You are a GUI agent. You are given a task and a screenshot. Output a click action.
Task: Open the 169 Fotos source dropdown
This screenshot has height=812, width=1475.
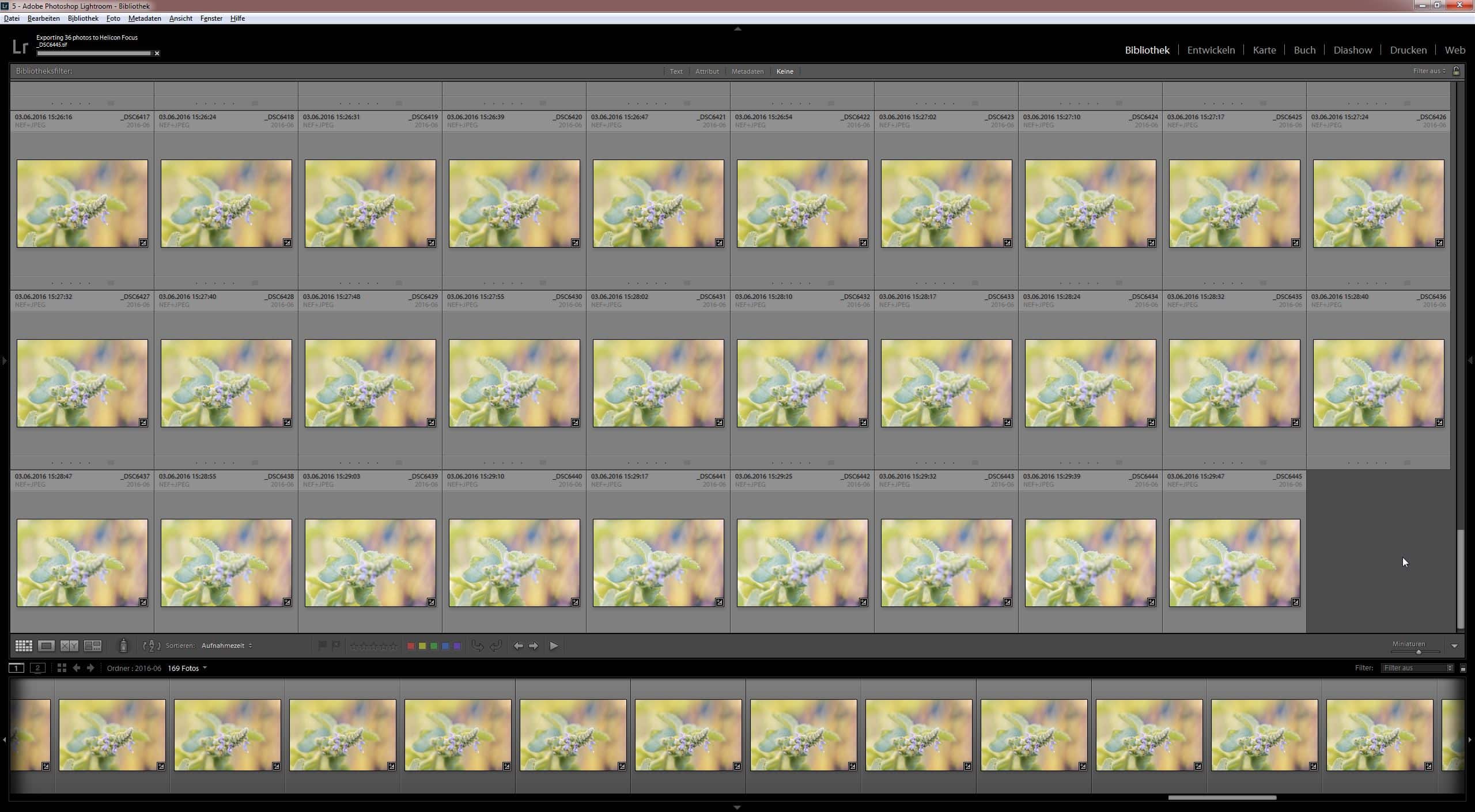[187, 668]
